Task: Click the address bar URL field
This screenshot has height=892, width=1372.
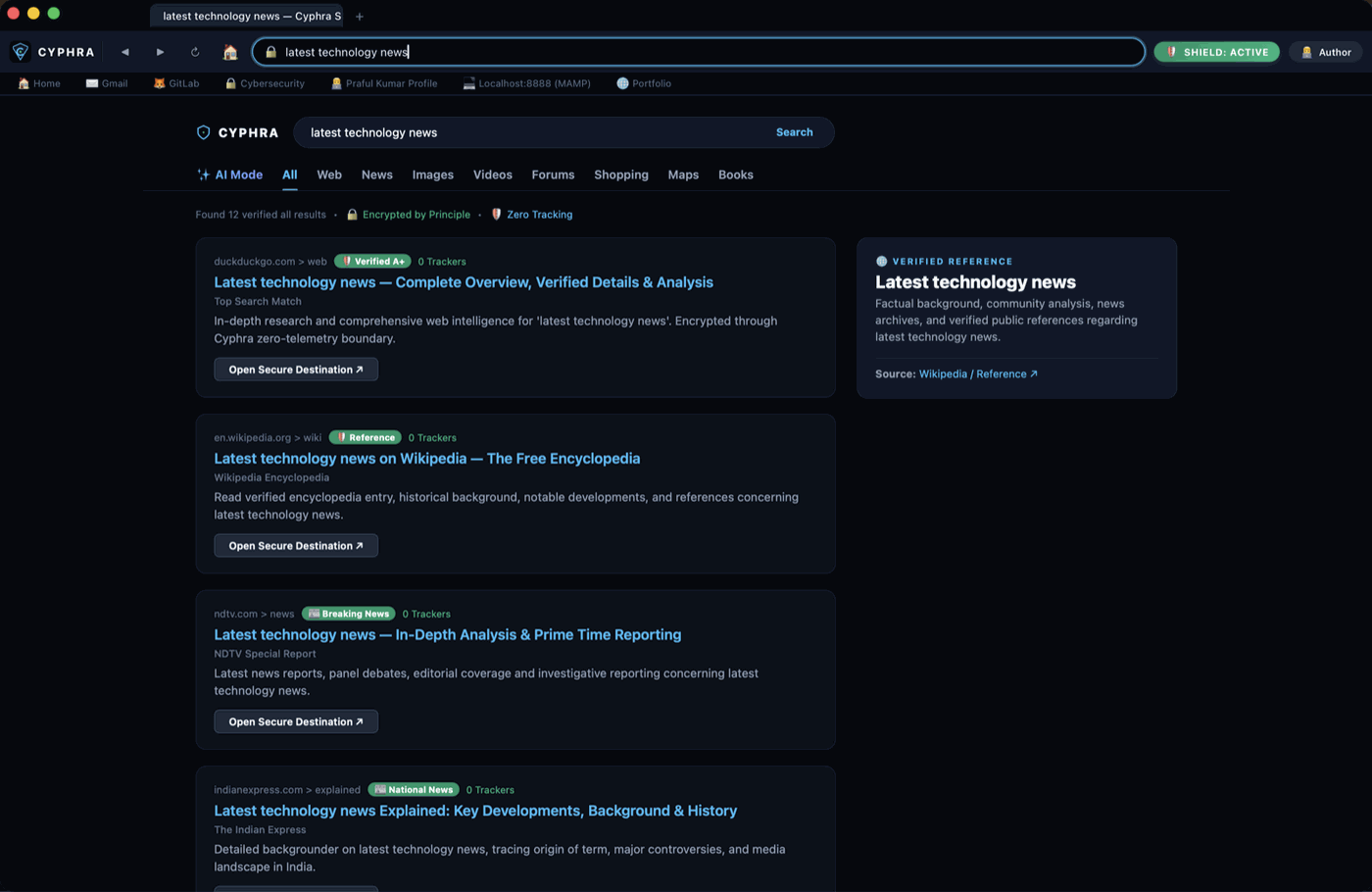Action: click(x=699, y=52)
